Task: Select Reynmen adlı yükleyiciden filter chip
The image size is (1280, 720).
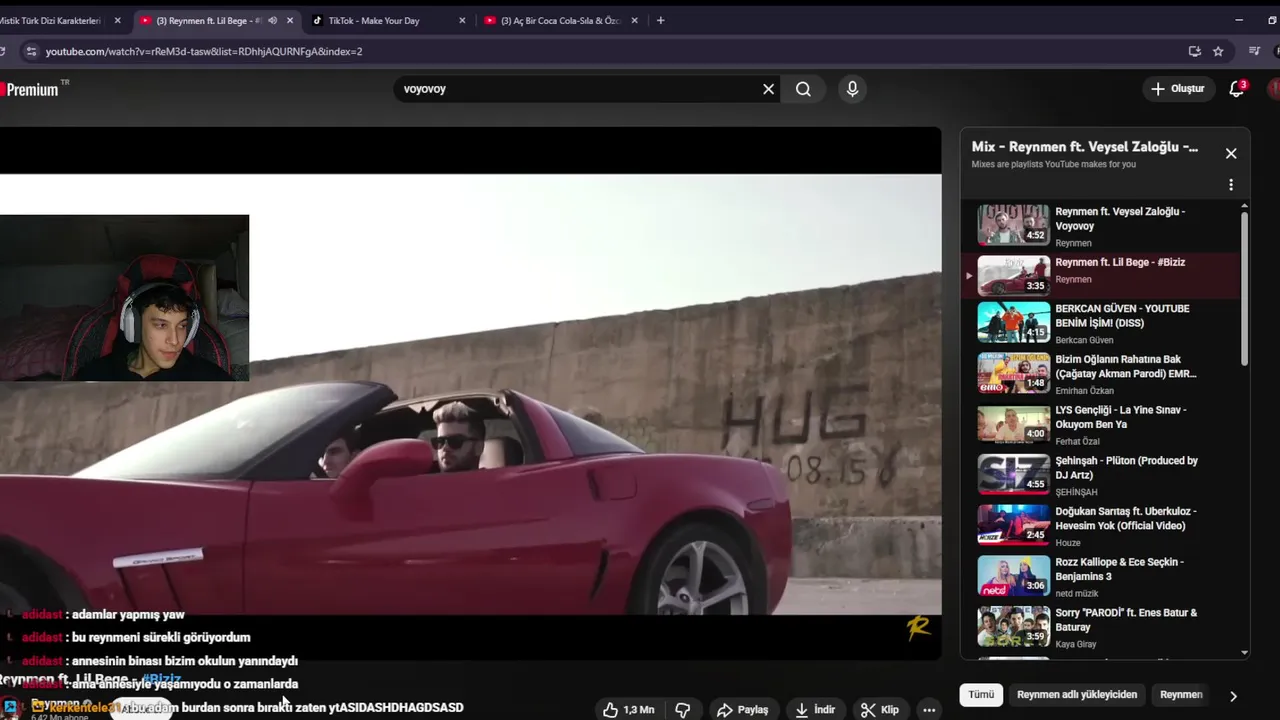Action: coord(1077,694)
